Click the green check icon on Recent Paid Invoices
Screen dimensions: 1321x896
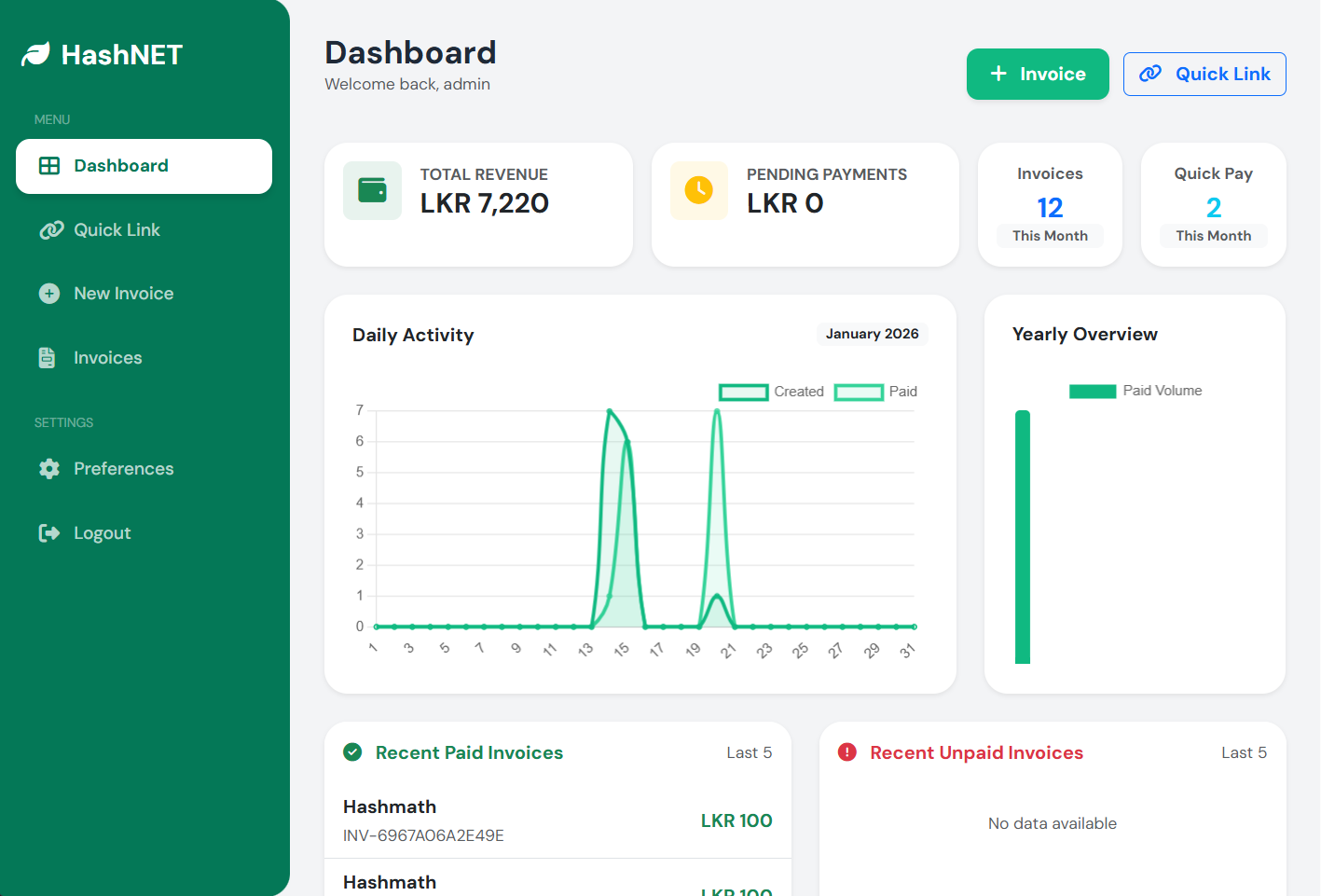[x=352, y=751]
